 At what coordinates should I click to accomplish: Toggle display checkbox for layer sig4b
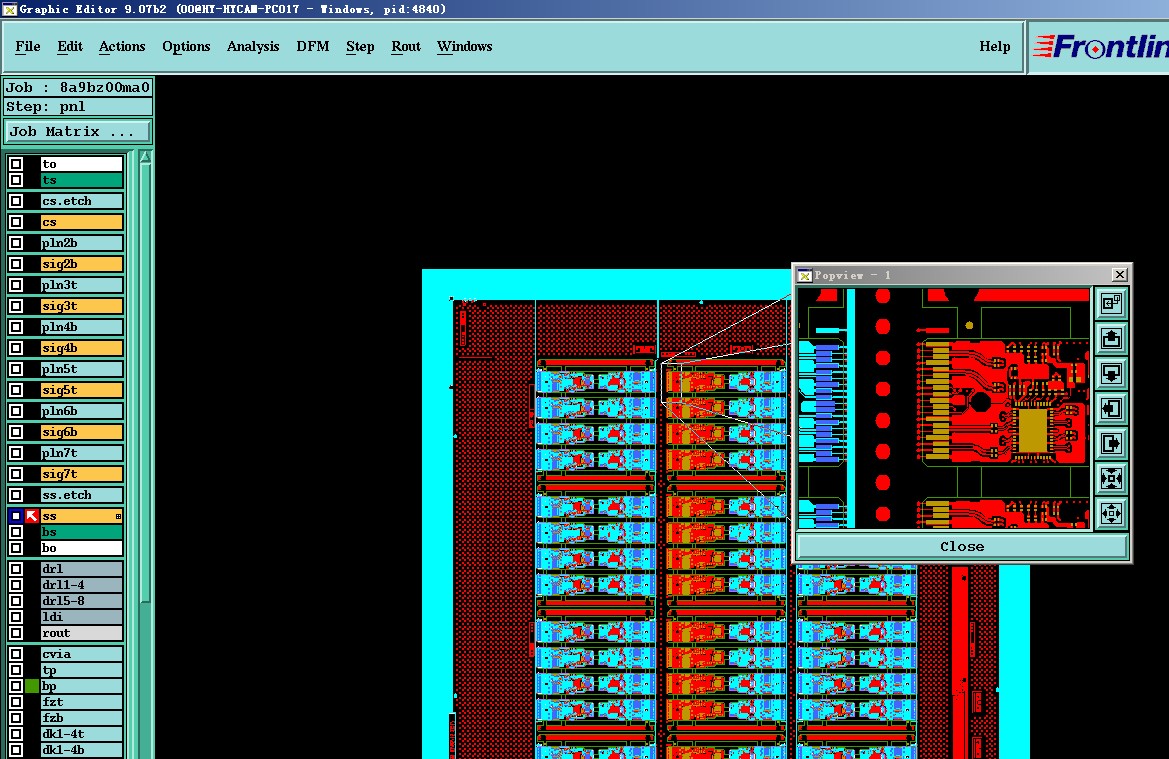[x=16, y=348]
